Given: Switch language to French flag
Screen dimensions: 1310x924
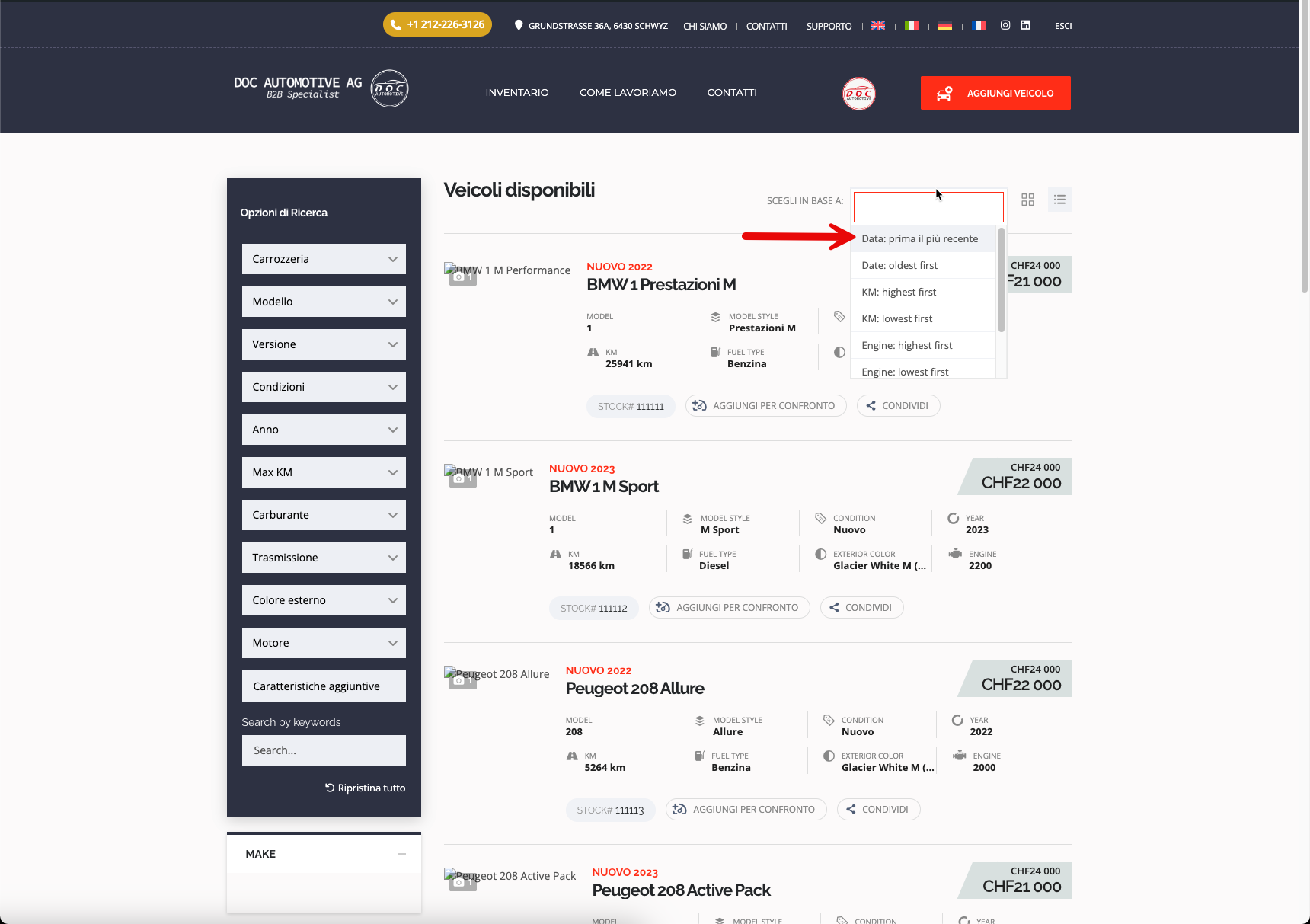Looking at the screenshot, I should pyautogui.click(x=979, y=25).
